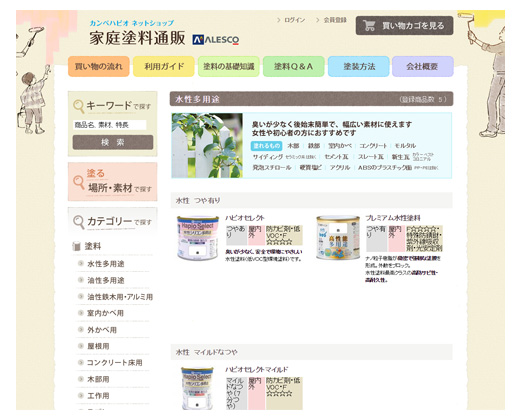Click the 検索 button
The height and width of the screenshot is (420, 520).
pos(113,142)
